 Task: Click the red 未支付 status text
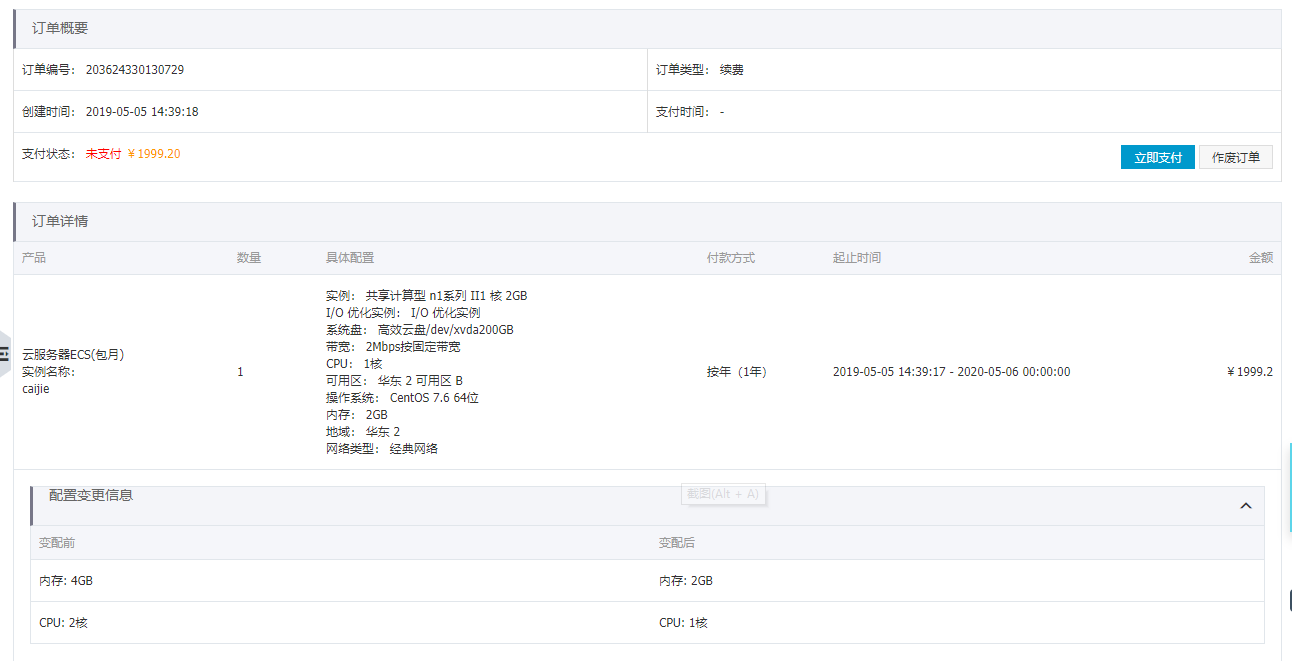103,154
